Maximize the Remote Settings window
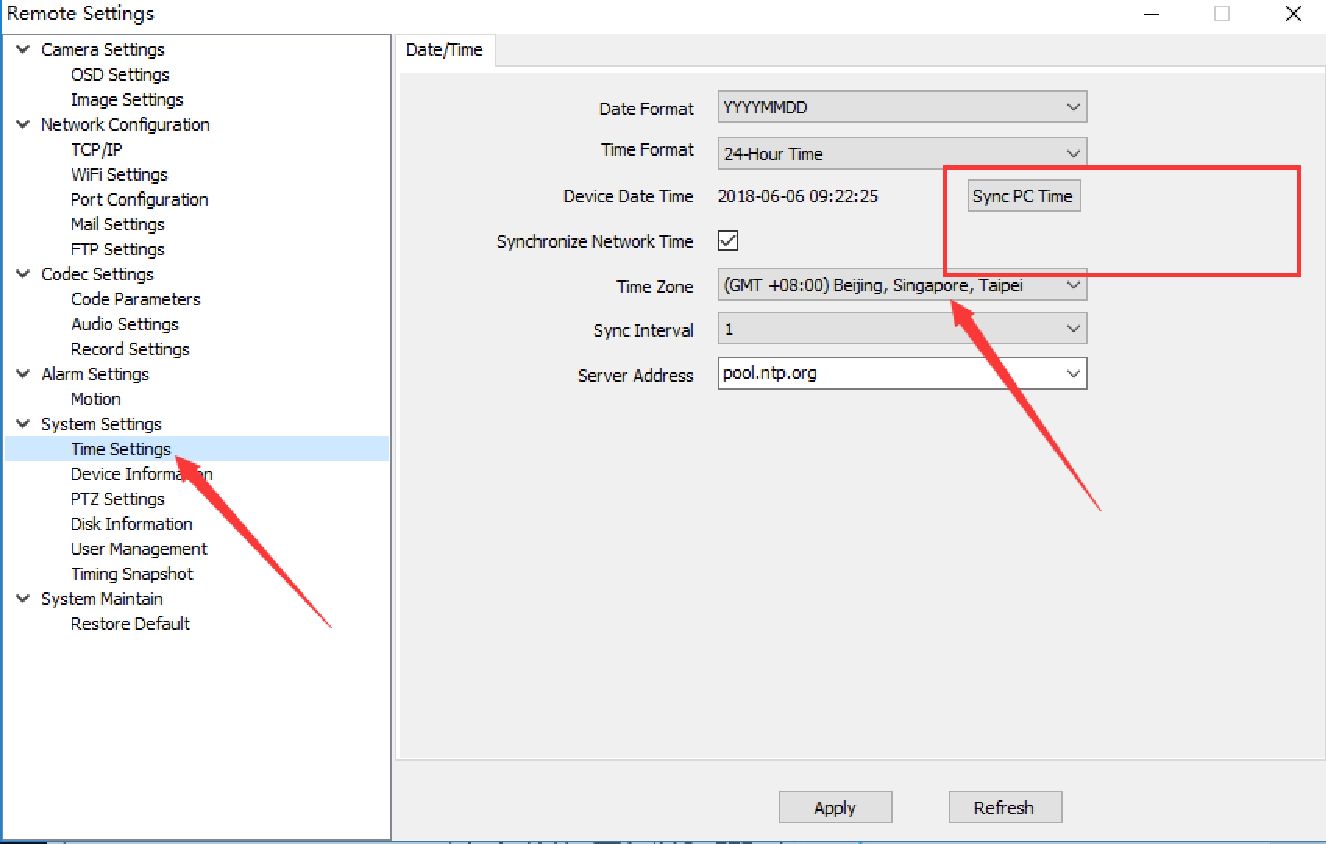Screen dimensions: 1326x844 (x=1222, y=14)
